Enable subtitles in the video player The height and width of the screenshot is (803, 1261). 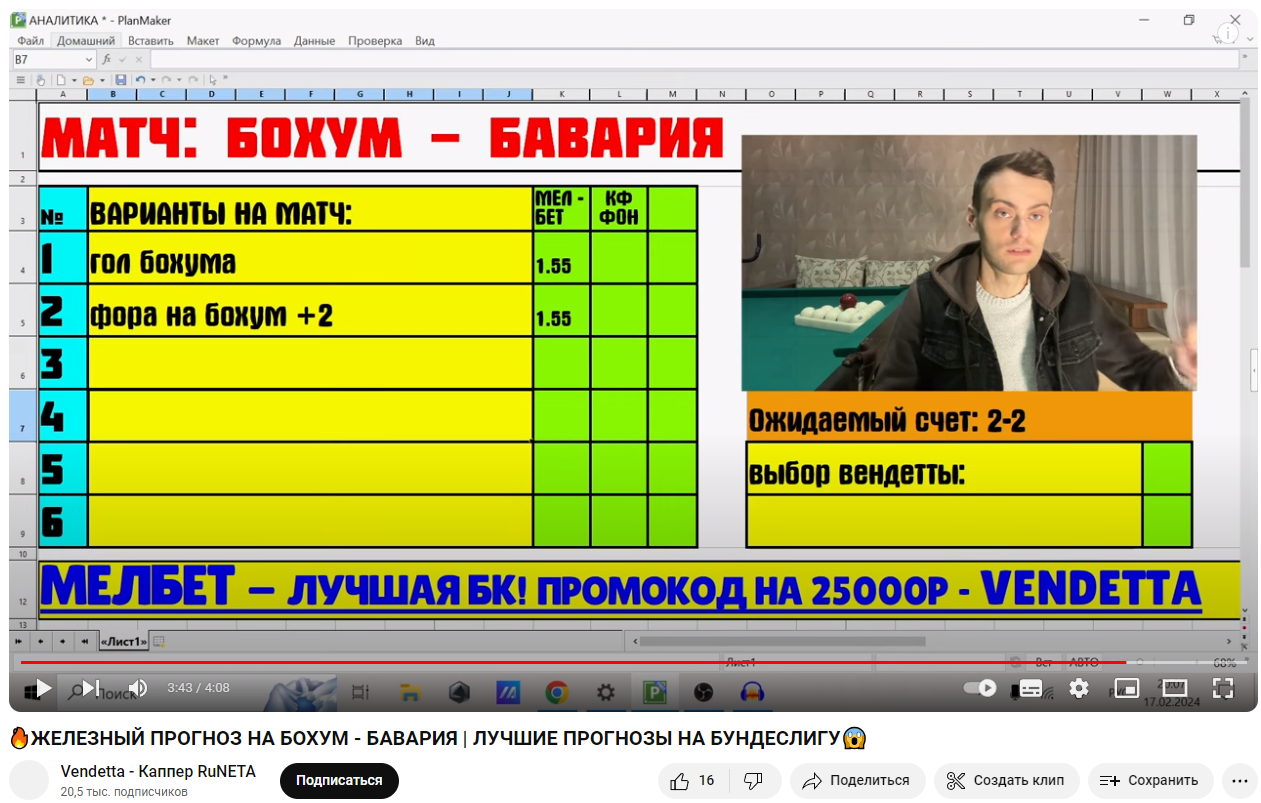pos(1029,688)
